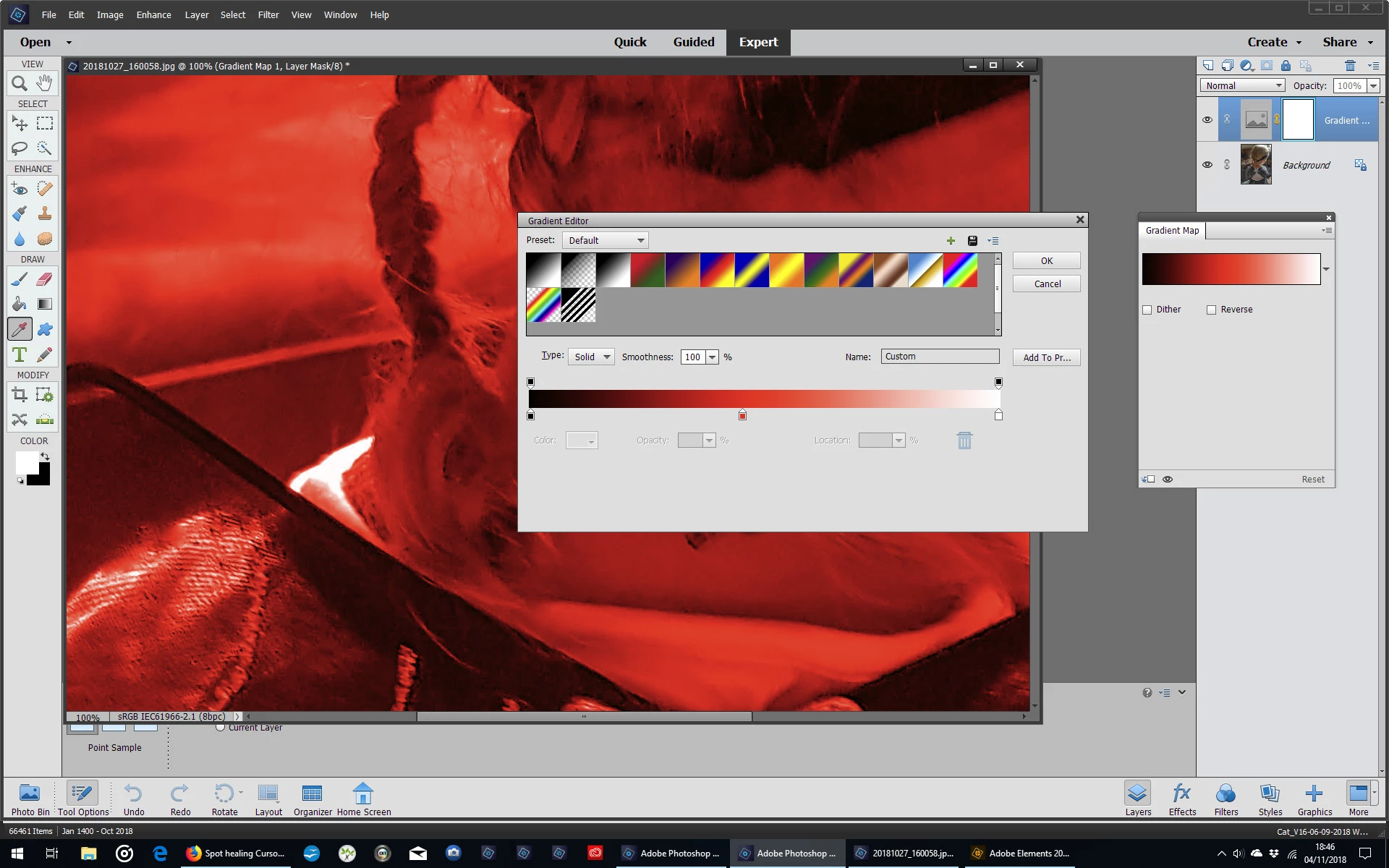Screen dimensions: 1389x868
Task: Select the Horizontal Type tool
Action: (20, 355)
